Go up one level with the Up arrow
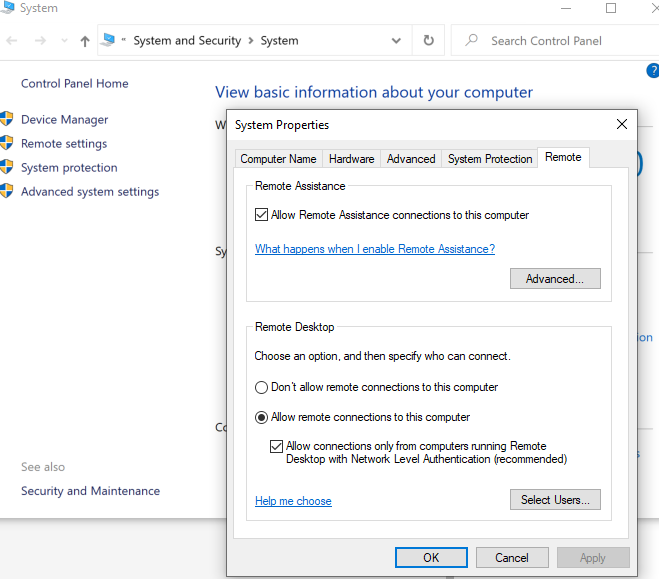659x579 pixels. coord(85,41)
